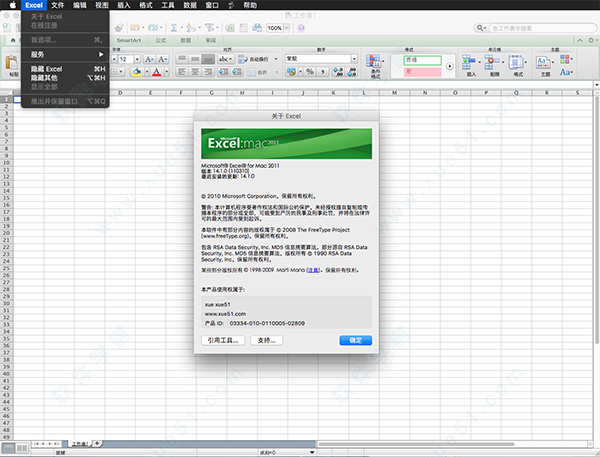This screenshot has height=457, width=600.
Task: Choose Hide Excel from the menu
Action: point(65,69)
